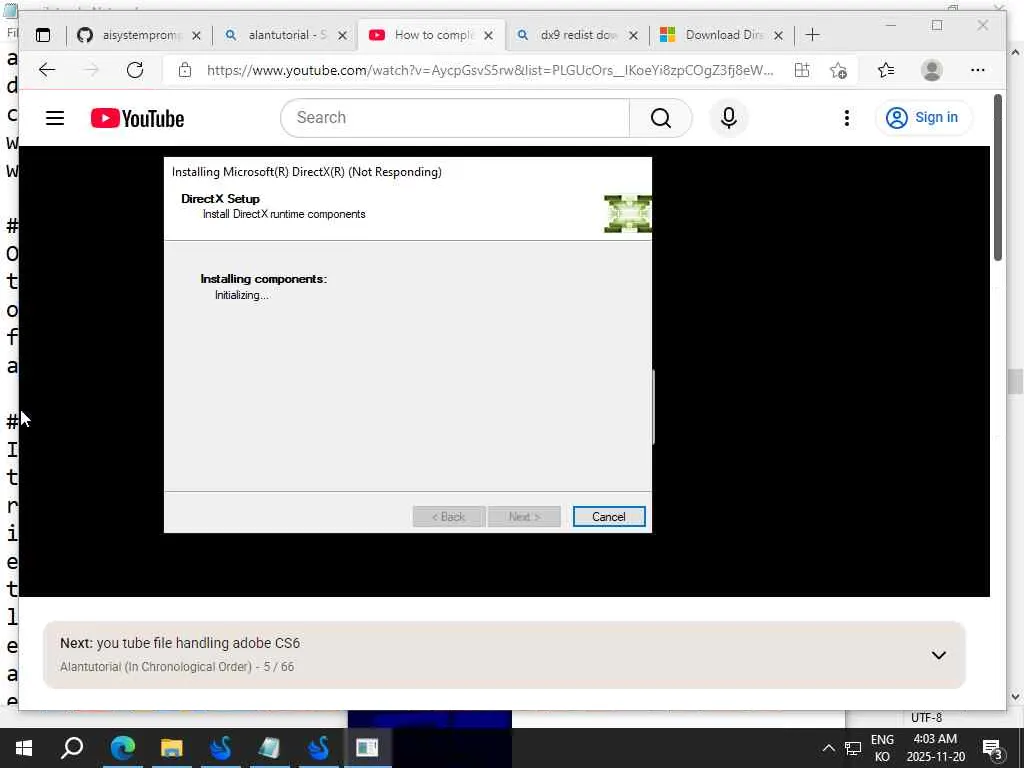The height and width of the screenshot is (768, 1024).
Task: Search with your voice microphone icon
Action: pyautogui.click(x=729, y=118)
